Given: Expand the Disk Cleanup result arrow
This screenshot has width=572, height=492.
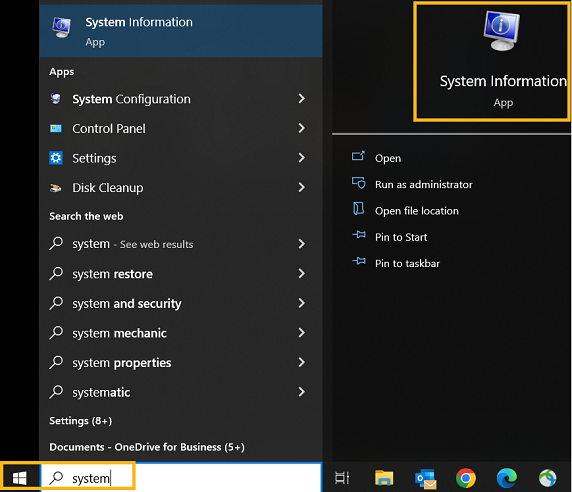Looking at the screenshot, I should point(301,188).
